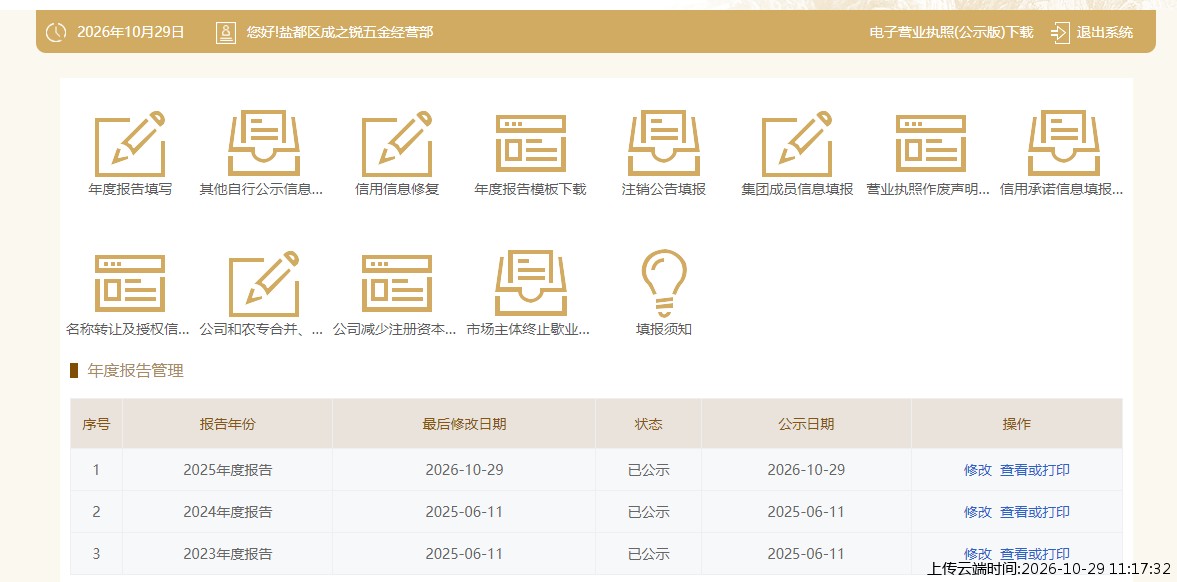Open 市场主体终止歇业 tray icon
This screenshot has height=582, width=1177.
[x=531, y=284]
